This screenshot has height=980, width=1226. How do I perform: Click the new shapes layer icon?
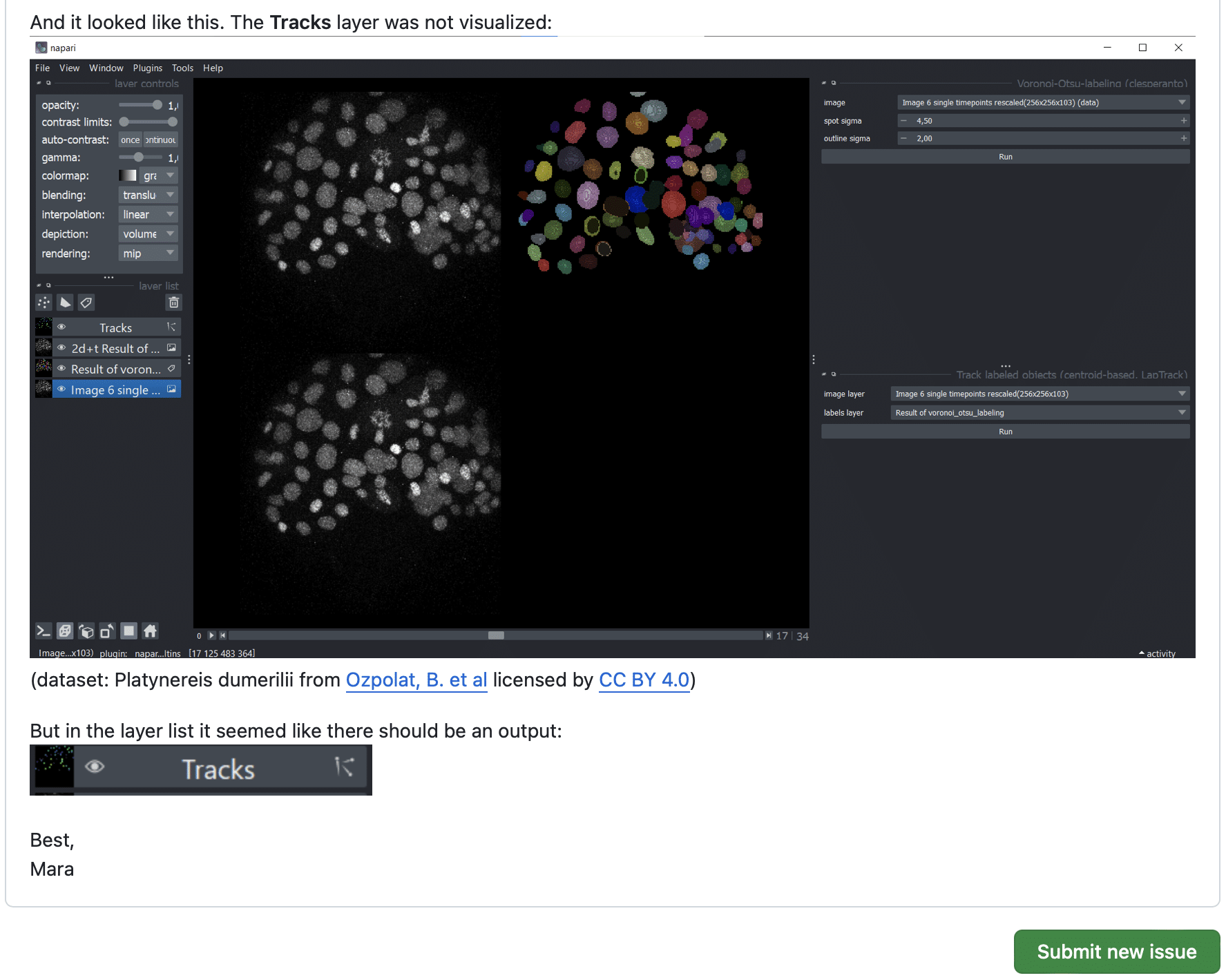point(65,302)
